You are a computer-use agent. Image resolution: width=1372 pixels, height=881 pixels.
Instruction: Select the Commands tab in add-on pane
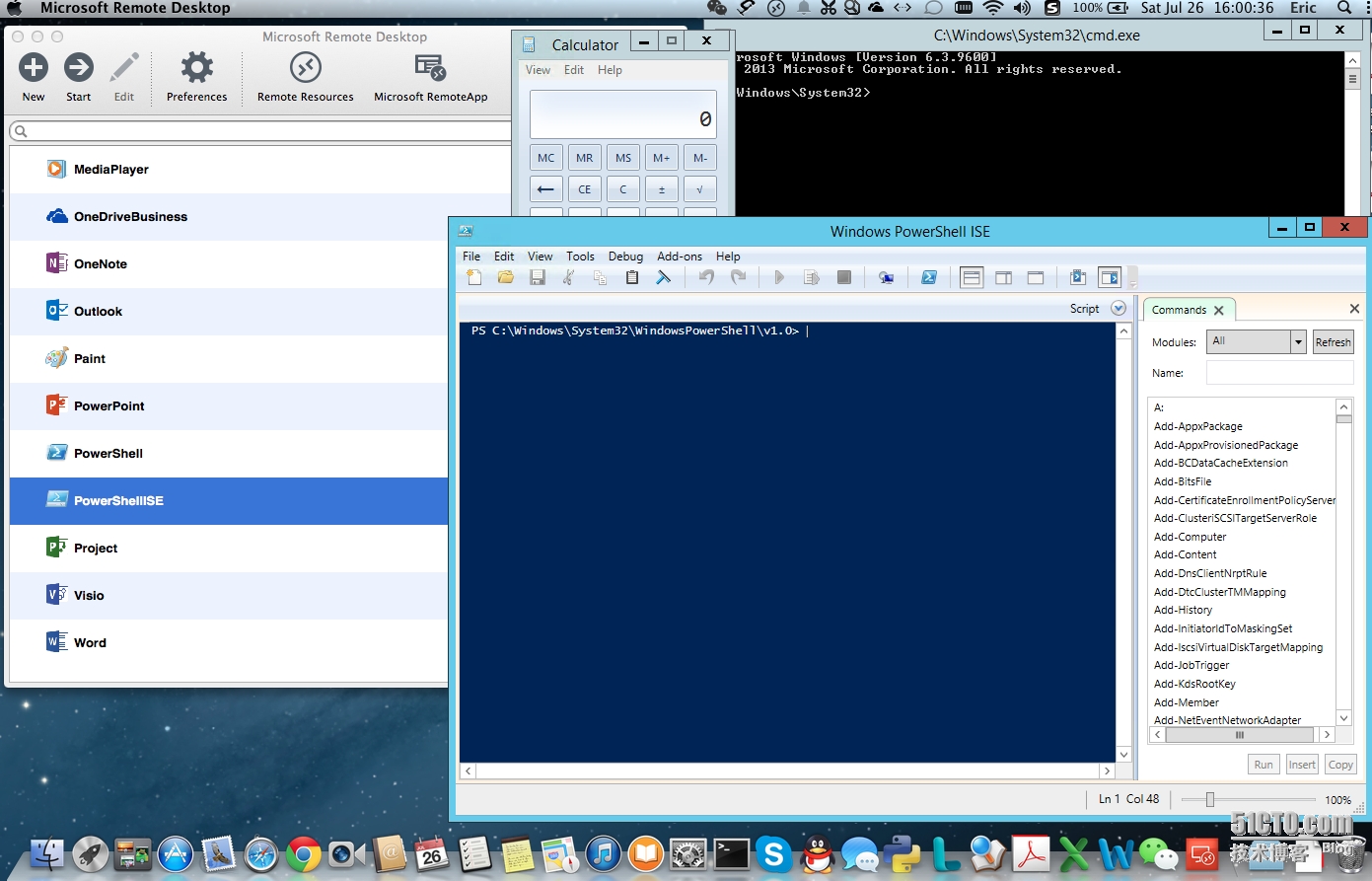click(x=1179, y=310)
